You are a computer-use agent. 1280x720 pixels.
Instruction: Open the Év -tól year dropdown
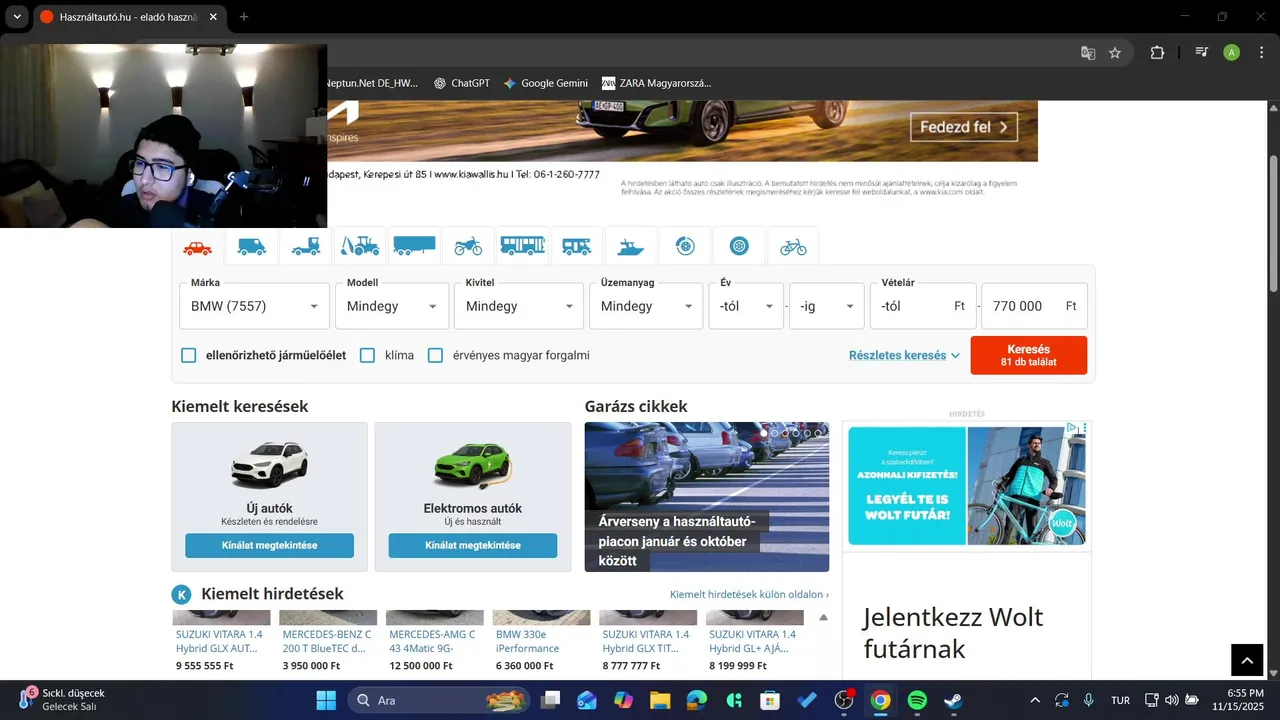pyautogui.click(x=746, y=306)
